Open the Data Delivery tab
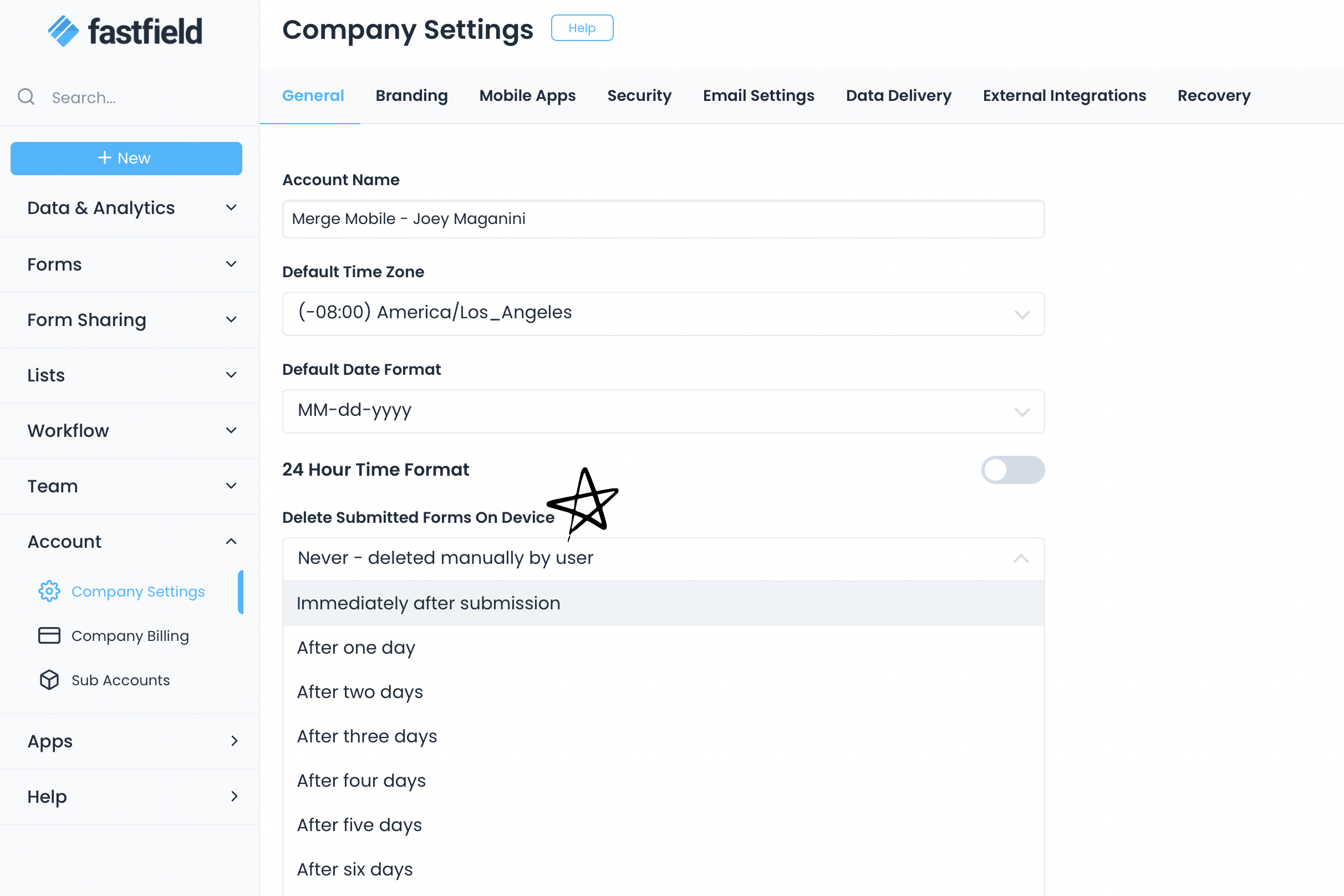Image resolution: width=1344 pixels, height=896 pixels. [x=898, y=95]
